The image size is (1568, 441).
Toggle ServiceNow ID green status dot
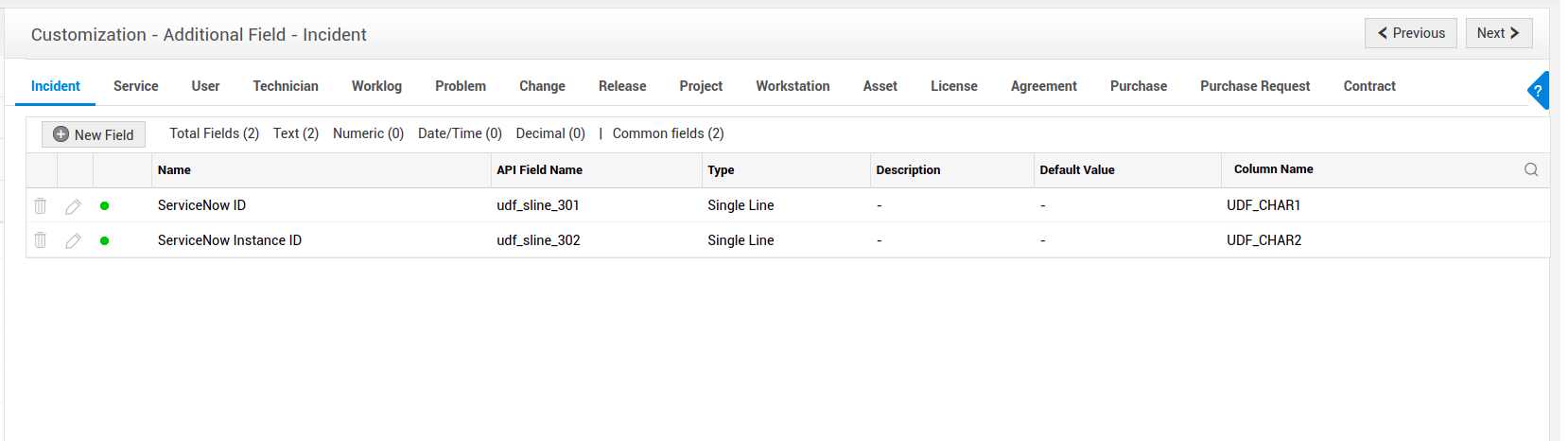pos(104,205)
